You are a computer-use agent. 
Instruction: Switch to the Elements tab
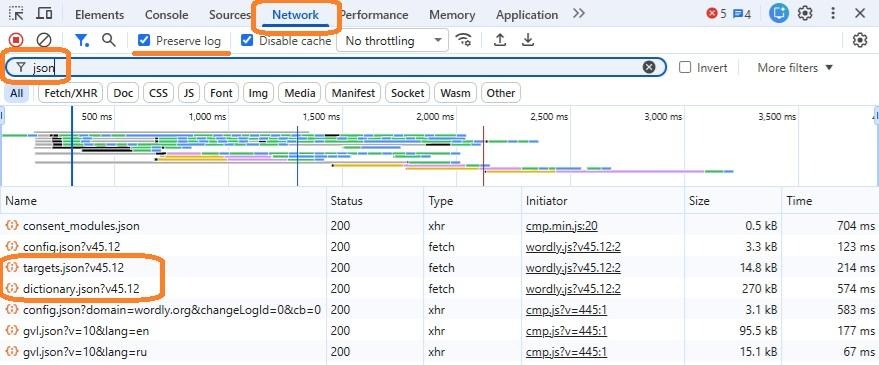tap(99, 15)
